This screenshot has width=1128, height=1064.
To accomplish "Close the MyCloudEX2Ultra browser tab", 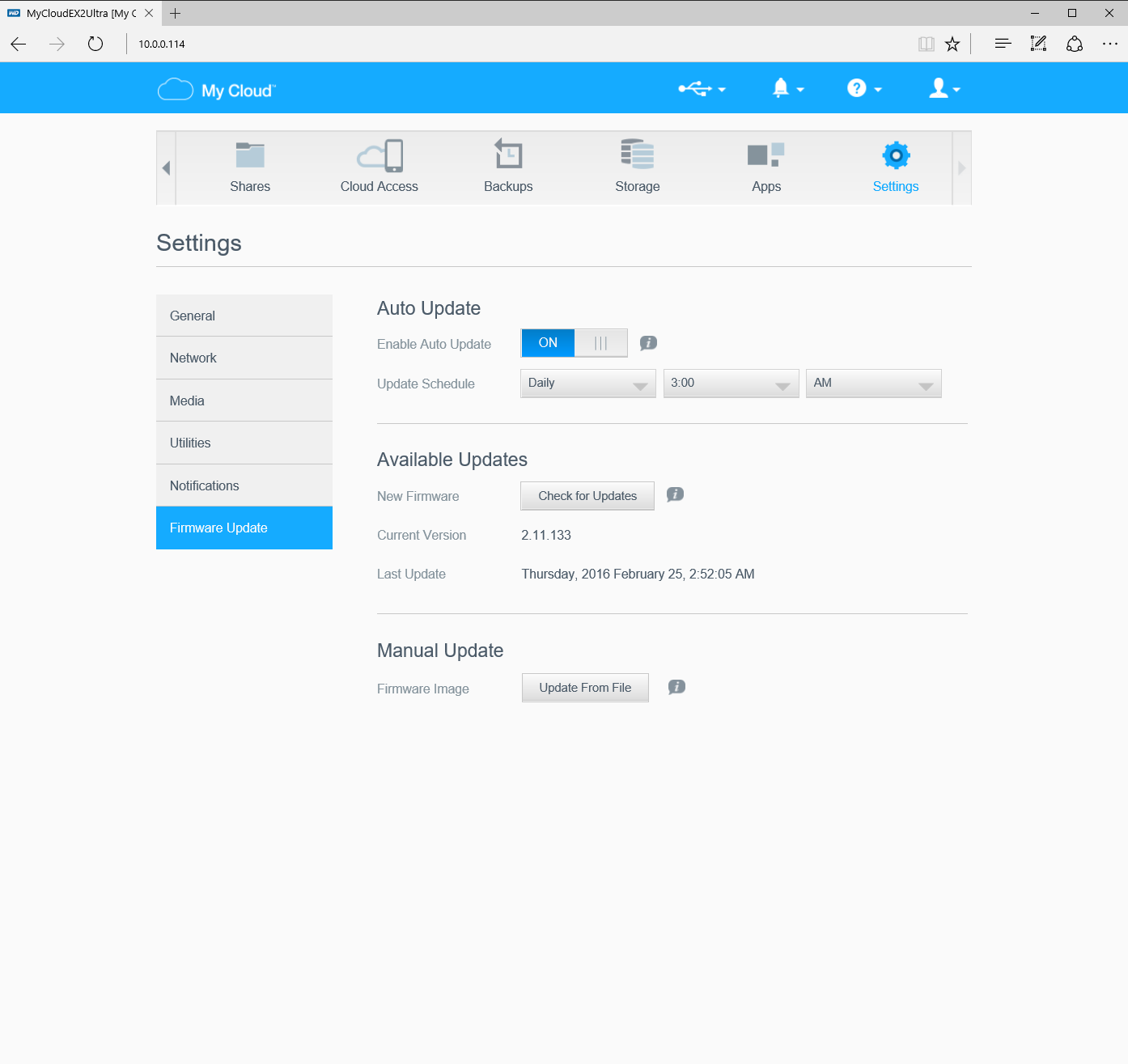I will point(149,13).
